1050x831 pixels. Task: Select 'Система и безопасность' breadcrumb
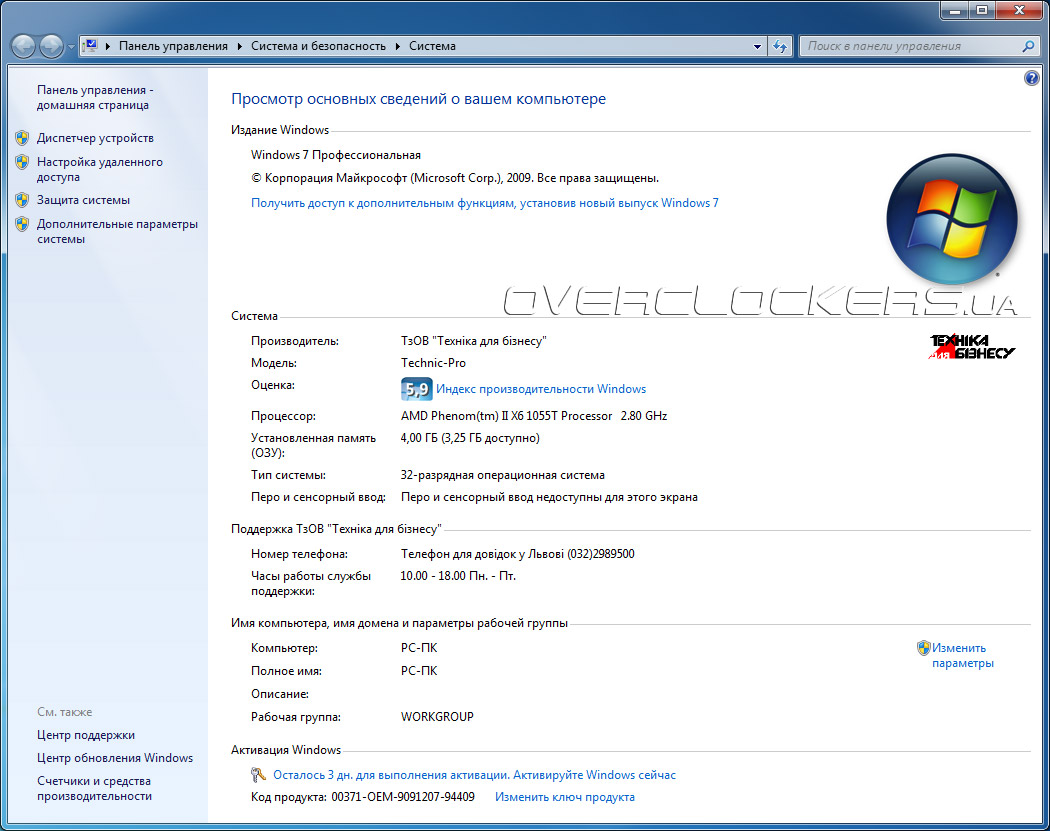point(318,46)
